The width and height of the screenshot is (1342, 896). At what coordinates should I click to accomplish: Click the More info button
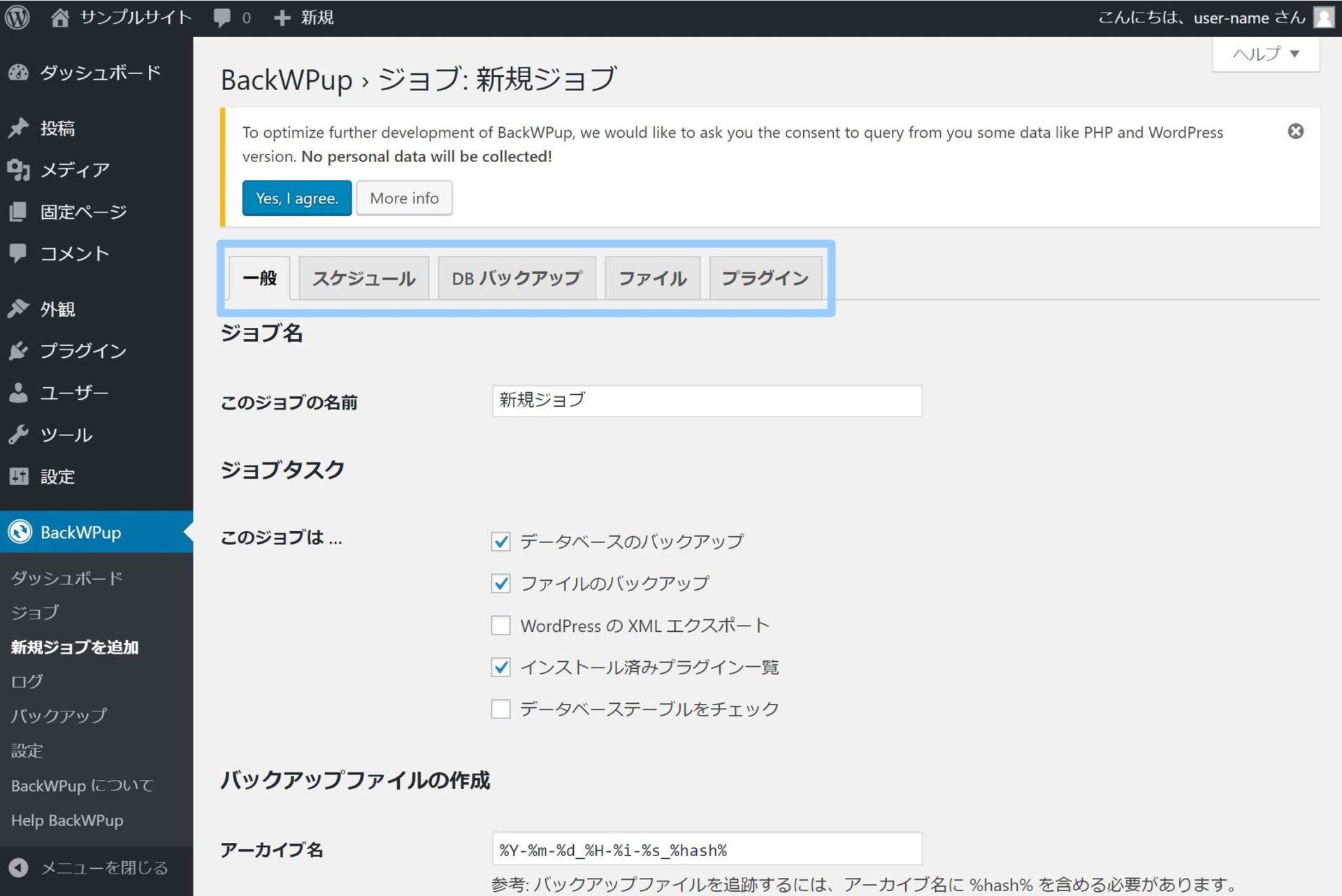[x=404, y=198]
